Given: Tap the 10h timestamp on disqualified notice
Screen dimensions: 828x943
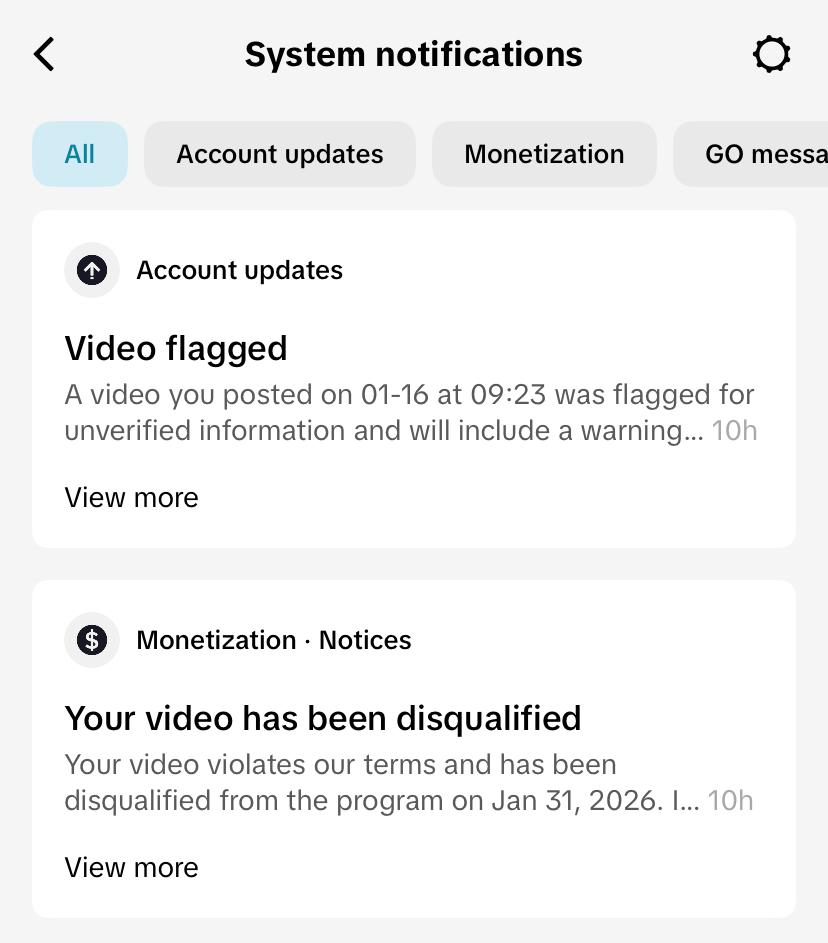Looking at the screenshot, I should tap(731, 800).
